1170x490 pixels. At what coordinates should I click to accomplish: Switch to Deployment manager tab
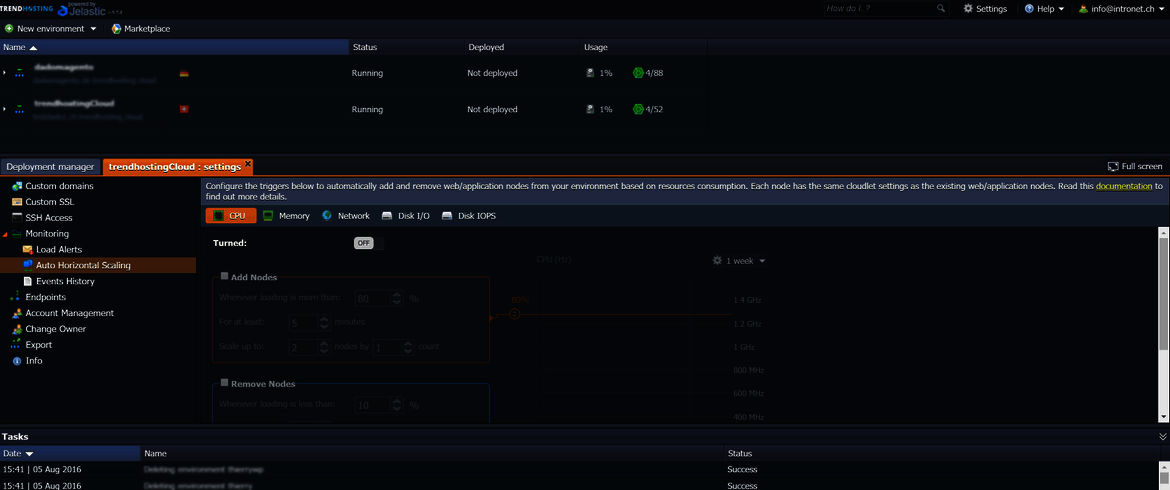click(x=51, y=166)
